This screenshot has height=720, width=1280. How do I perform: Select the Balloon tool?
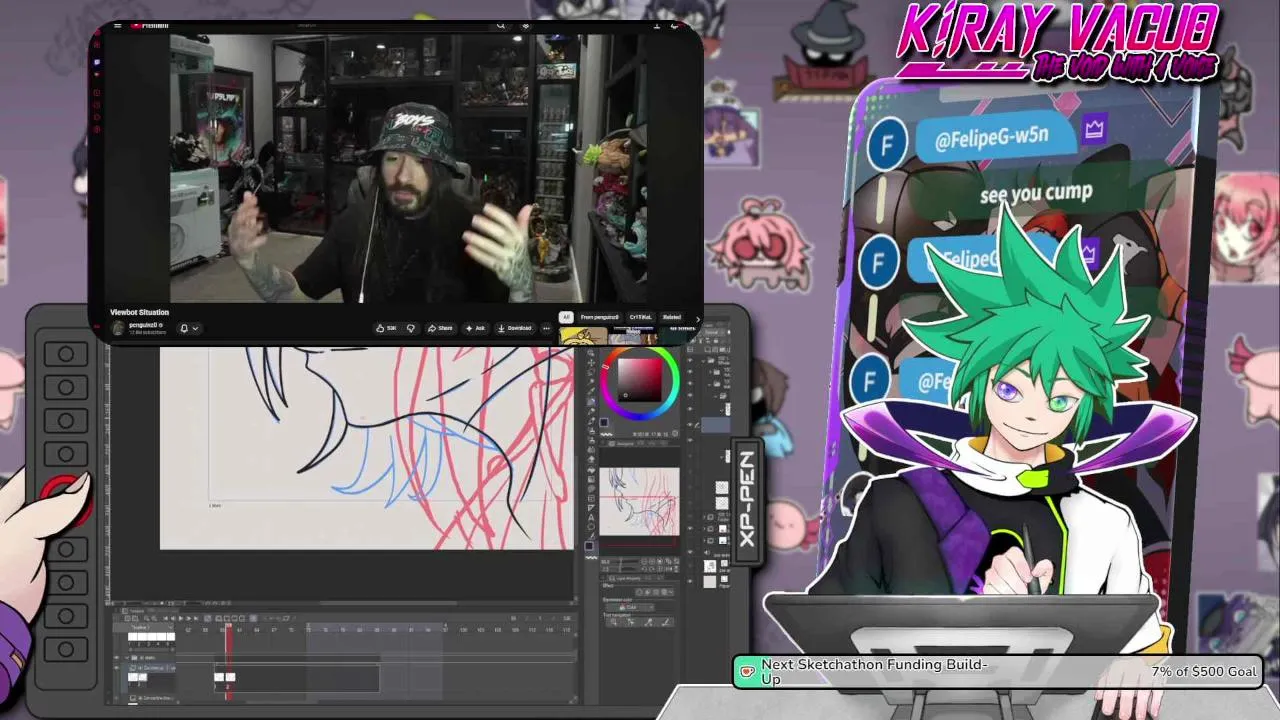591,527
